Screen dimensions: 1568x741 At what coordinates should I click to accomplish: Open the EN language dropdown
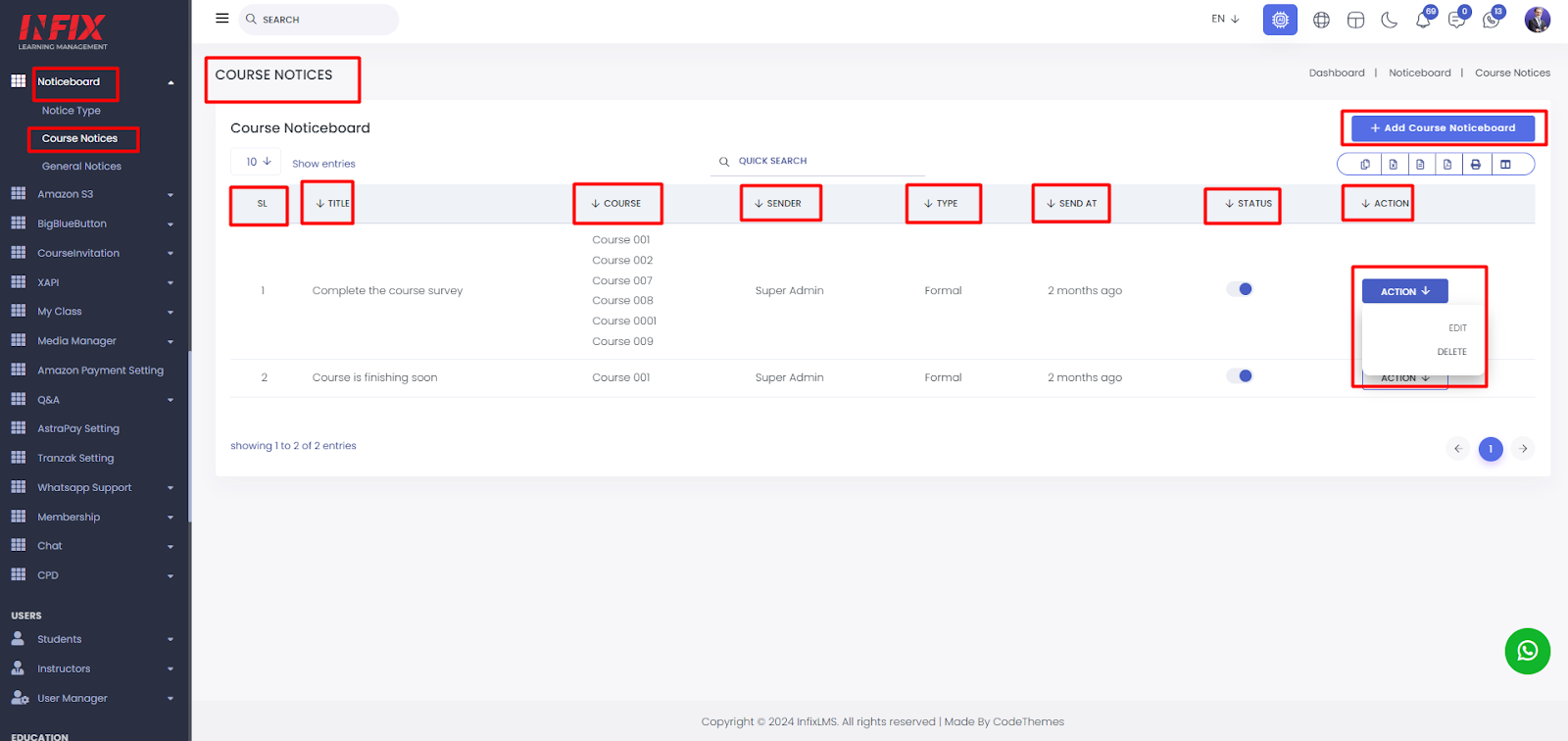pyautogui.click(x=1225, y=19)
